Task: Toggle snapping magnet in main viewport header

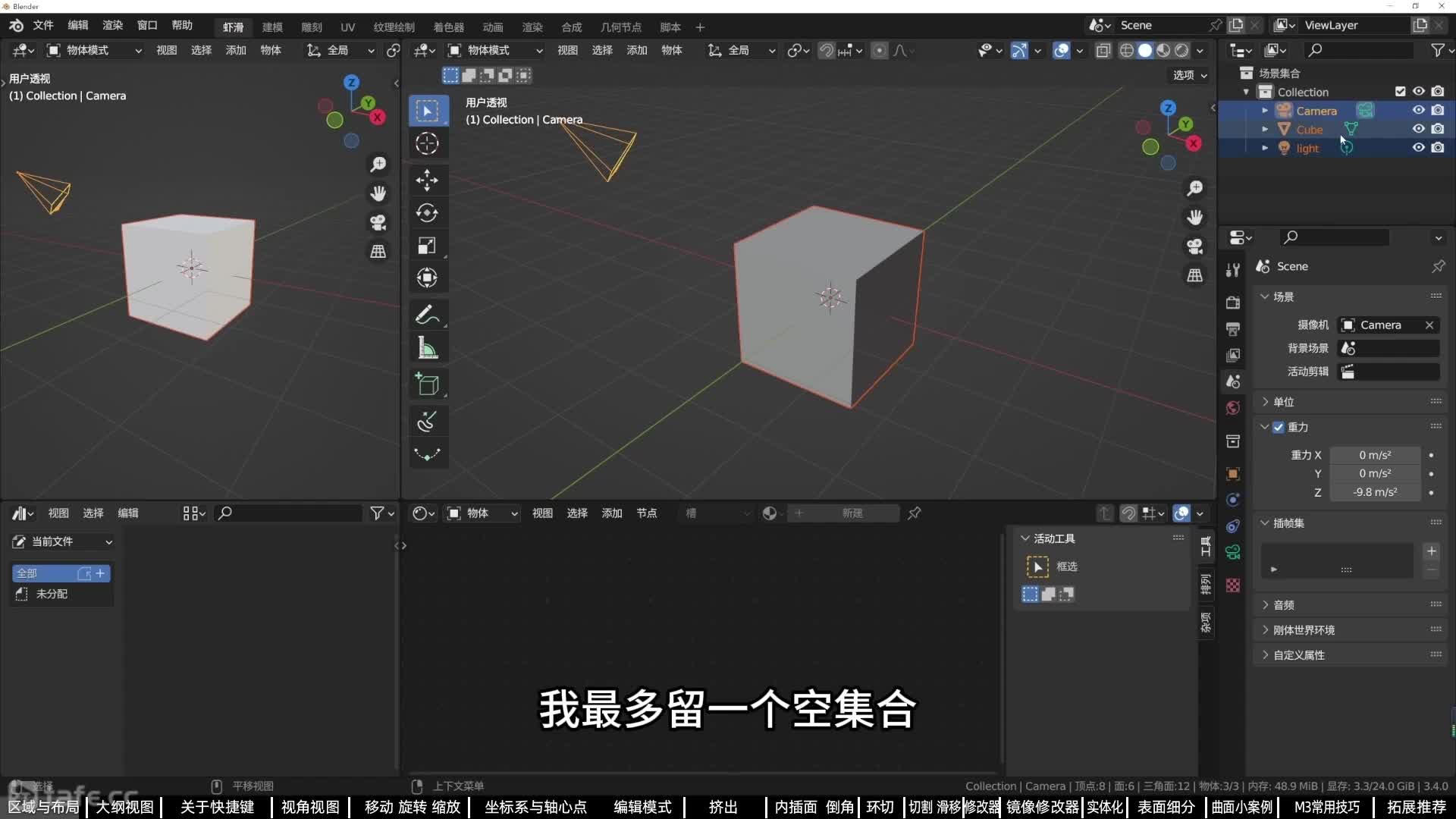Action: (x=827, y=51)
